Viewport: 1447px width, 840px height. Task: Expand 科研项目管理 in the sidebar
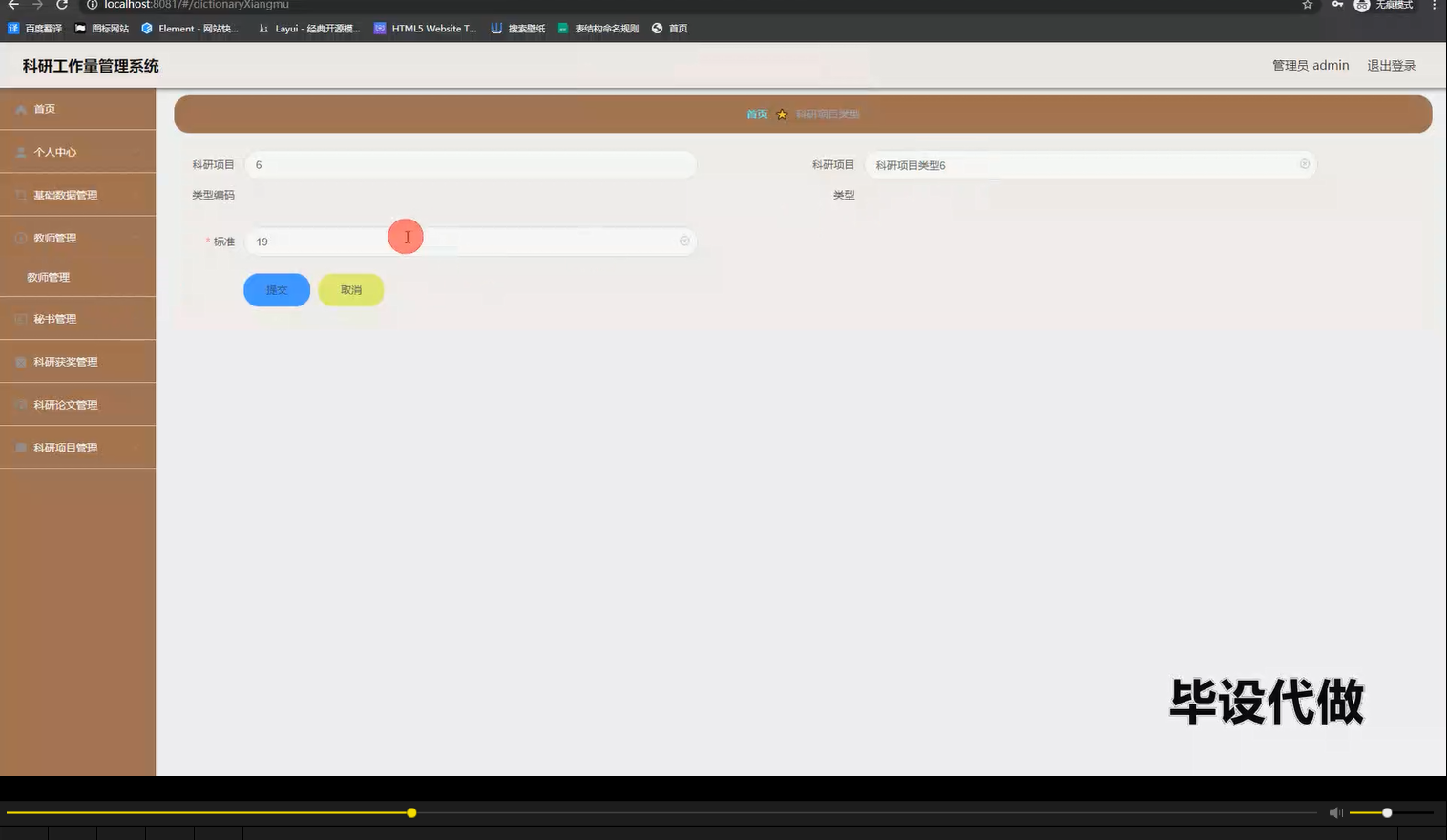tap(77, 448)
